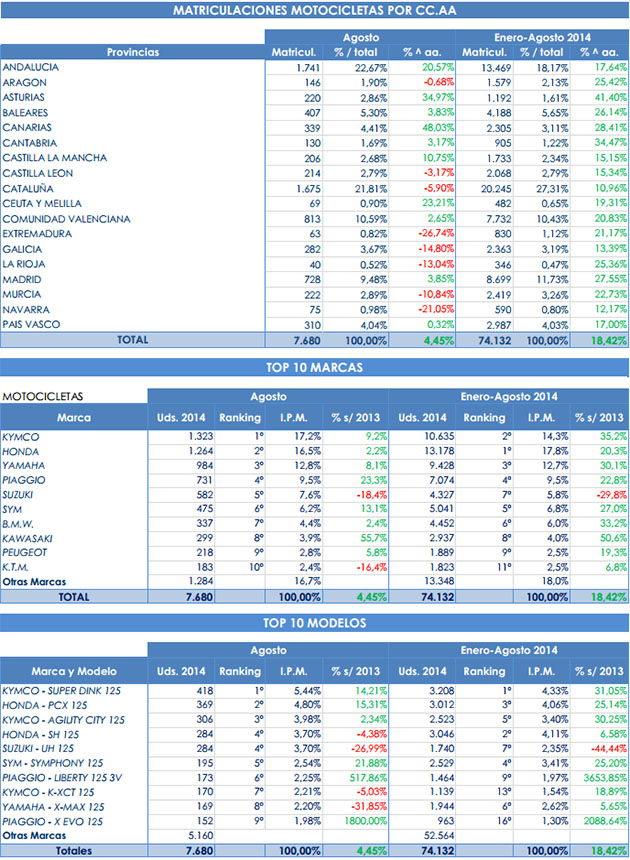Select Canarias' green 48,03% change
630x860 pixels.
click(x=438, y=127)
